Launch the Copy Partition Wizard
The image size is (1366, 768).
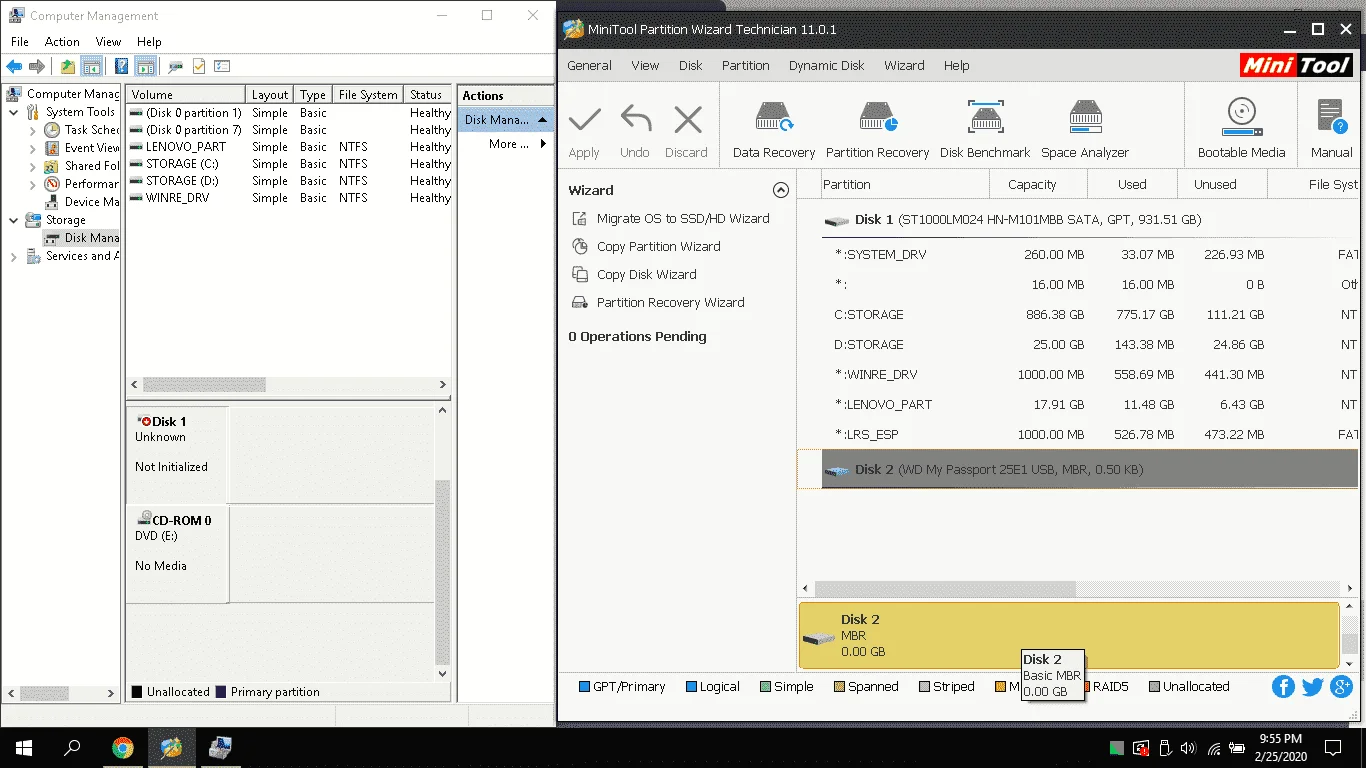(658, 246)
